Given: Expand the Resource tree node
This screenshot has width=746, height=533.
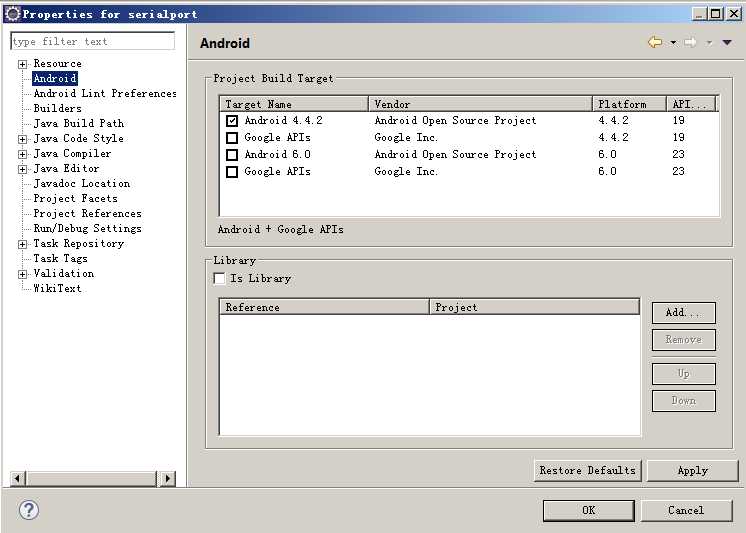Looking at the screenshot, I should 22,64.
